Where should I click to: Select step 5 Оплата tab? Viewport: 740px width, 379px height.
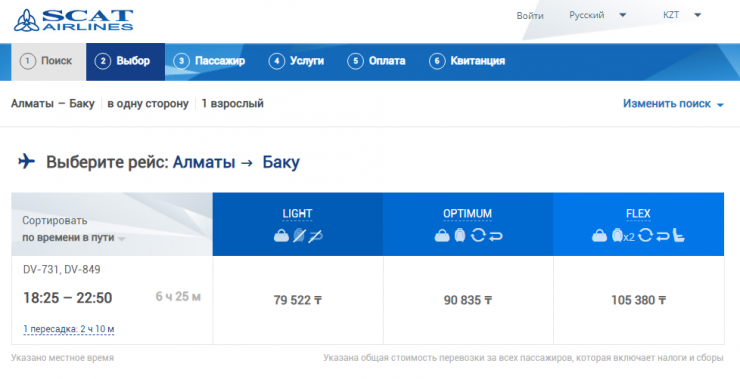coord(376,61)
